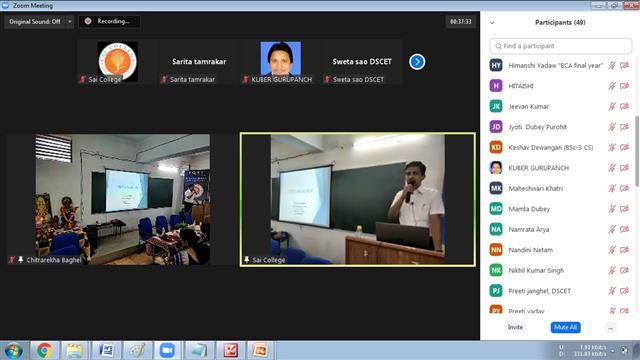Screen dimensions: 640x360
Task: Click the mic icon for Nandini Netam
Action: coord(612,250)
